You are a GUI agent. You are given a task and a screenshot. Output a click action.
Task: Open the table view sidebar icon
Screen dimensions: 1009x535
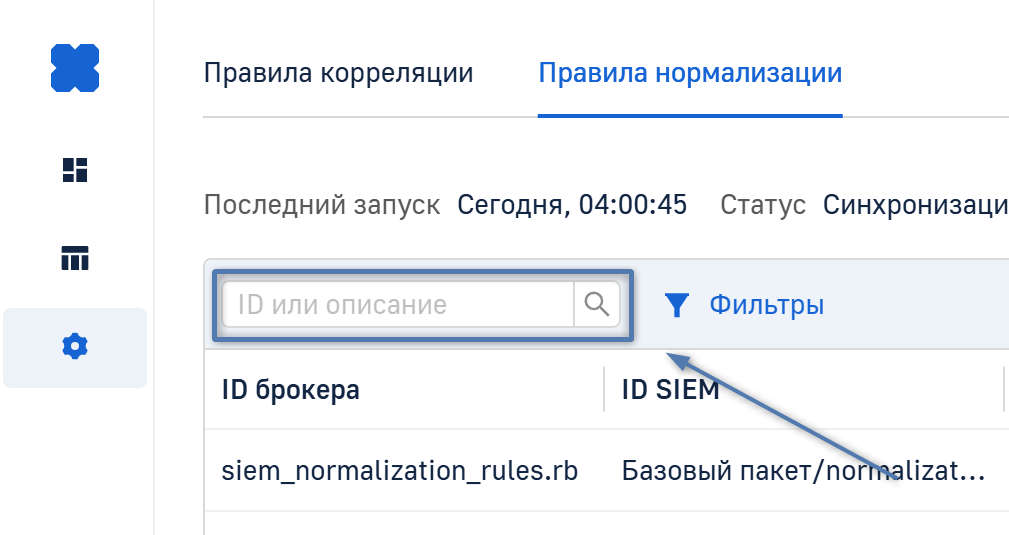click(x=75, y=259)
